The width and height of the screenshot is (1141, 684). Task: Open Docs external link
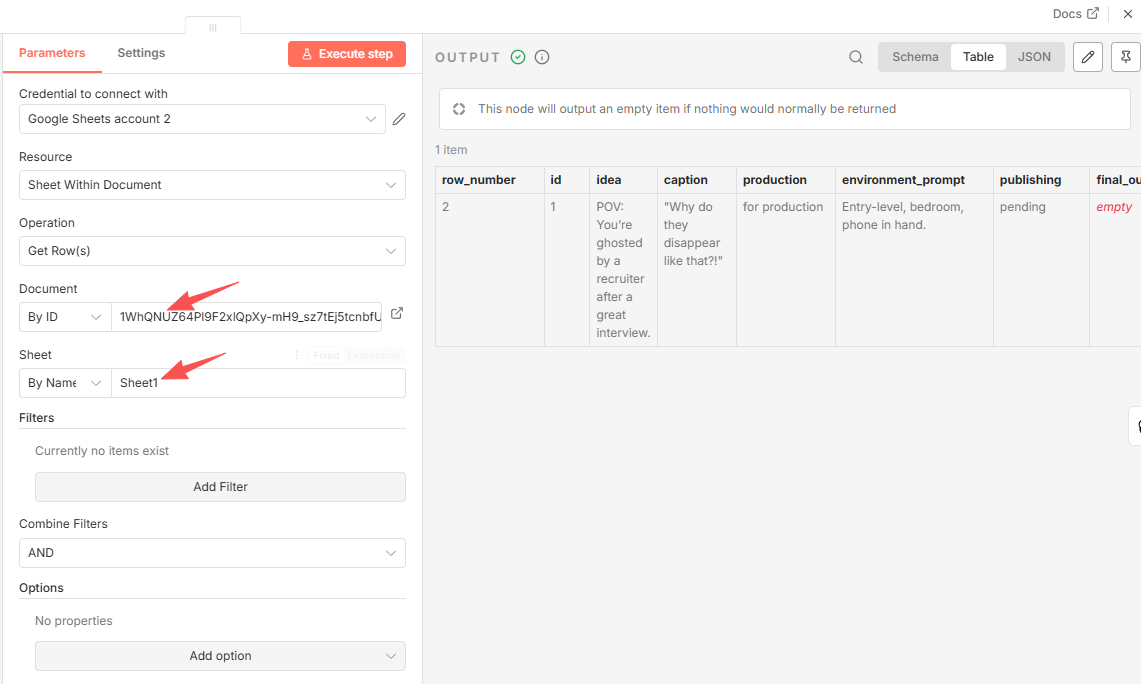tap(1075, 14)
